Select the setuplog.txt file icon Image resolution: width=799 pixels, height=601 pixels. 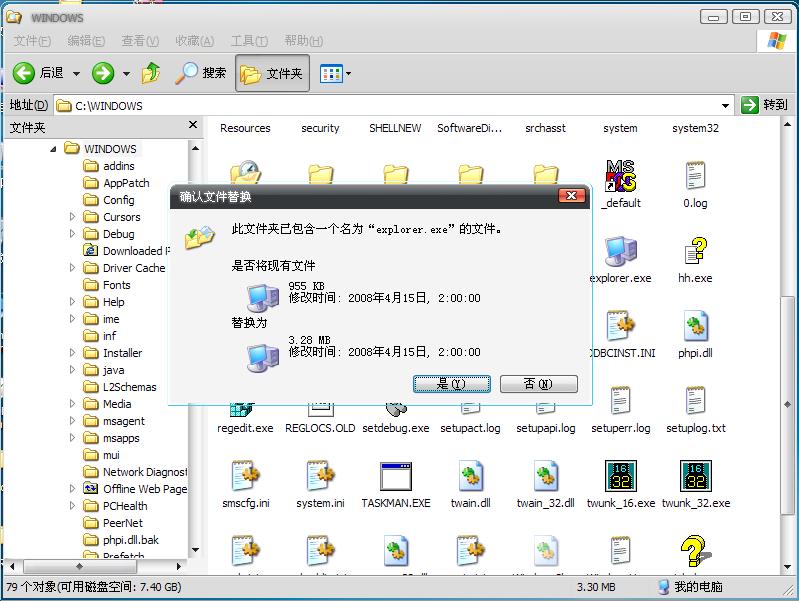695,401
